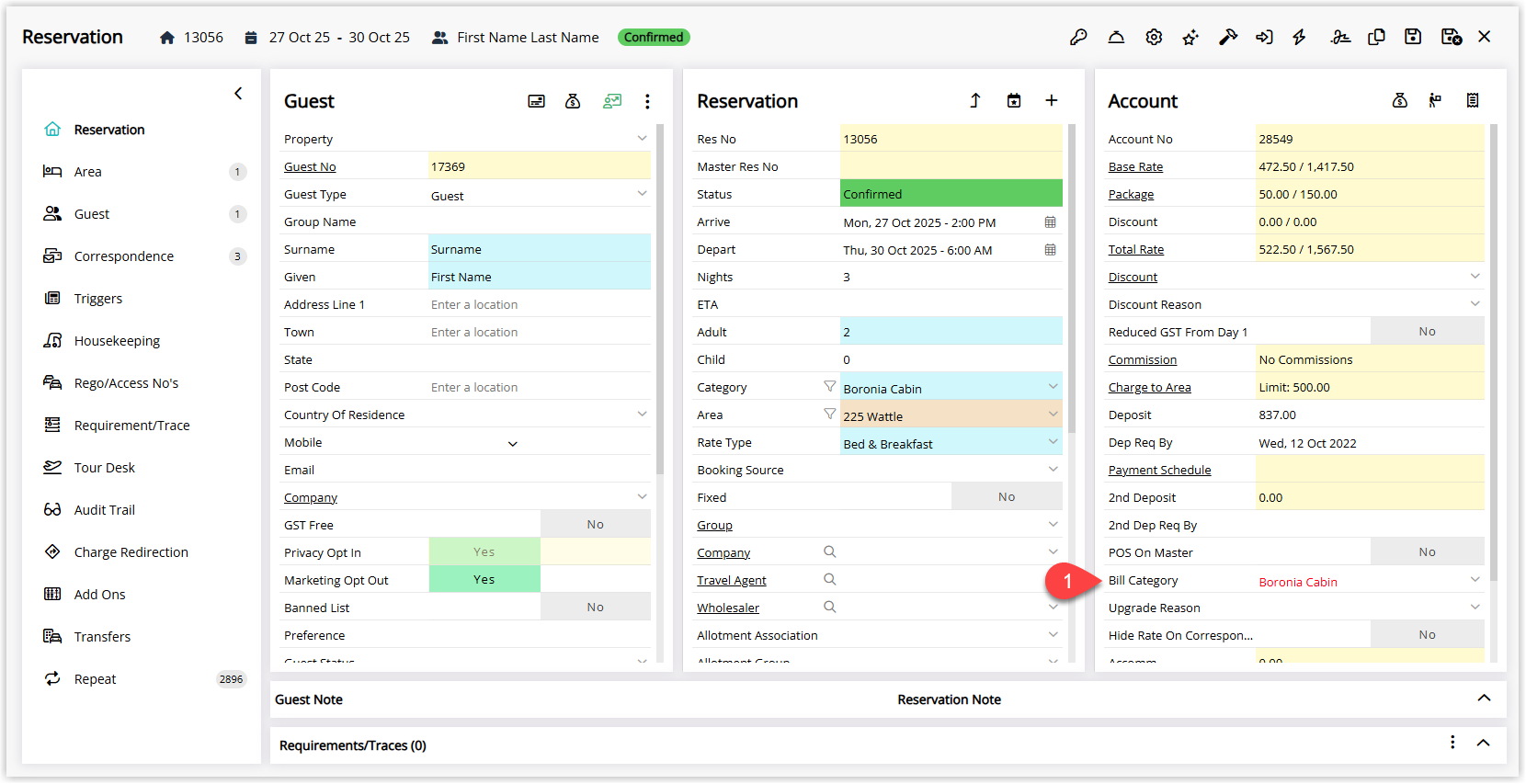1526x784 pixels.
Task: Click the Address Line 1 field
Action: (540, 304)
